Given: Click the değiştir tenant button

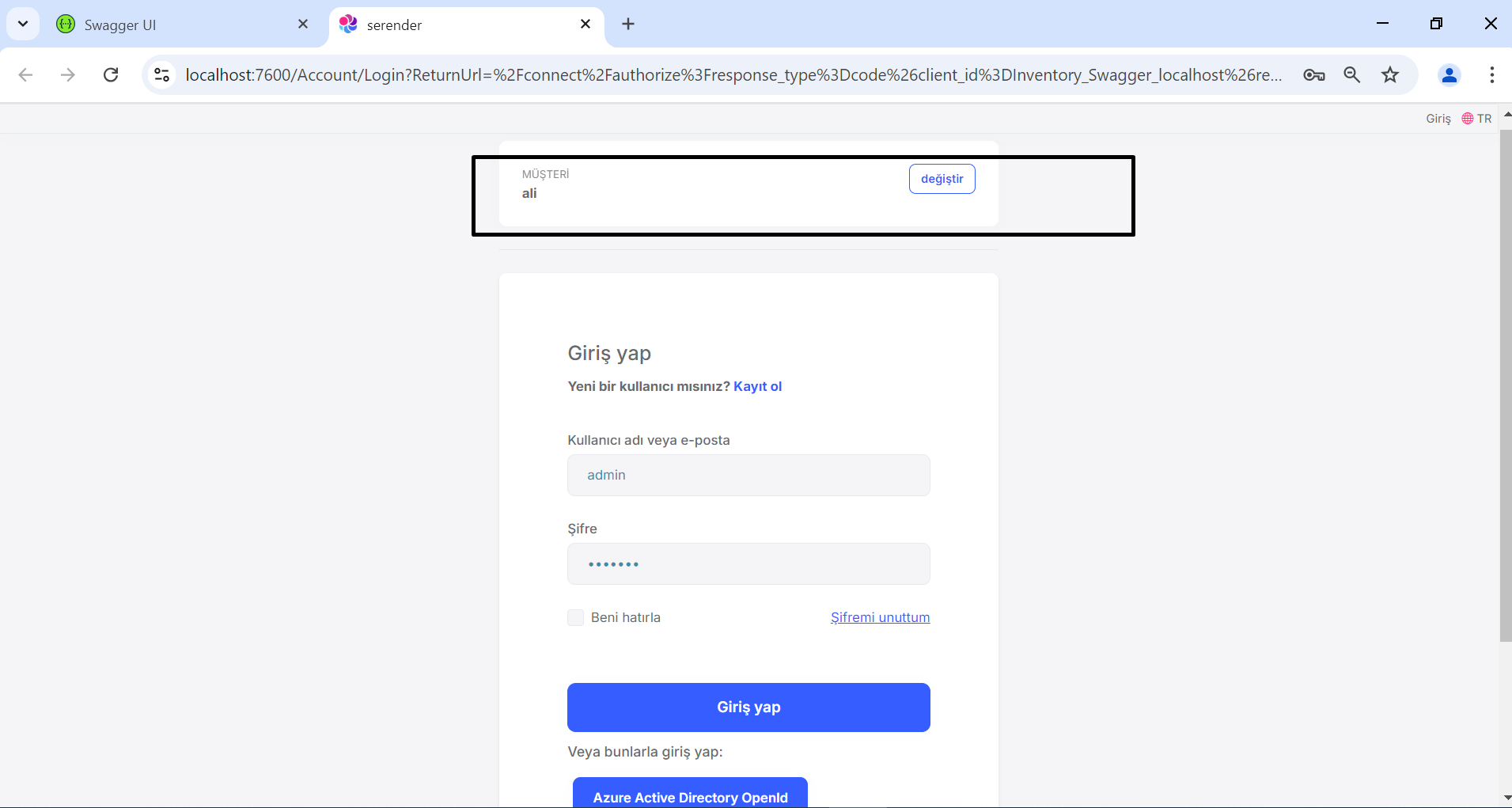Looking at the screenshot, I should tap(942, 179).
